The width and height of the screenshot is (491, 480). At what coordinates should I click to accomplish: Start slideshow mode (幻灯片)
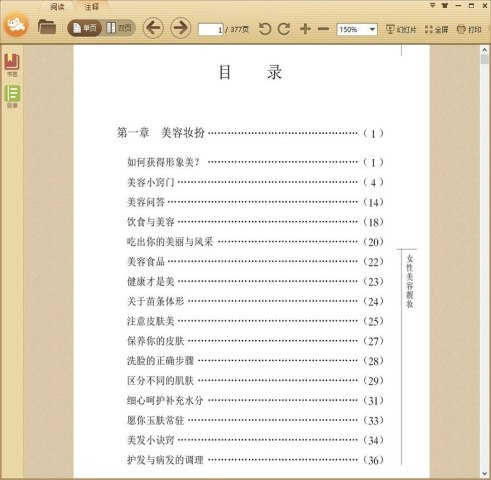pyautogui.click(x=401, y=30)
